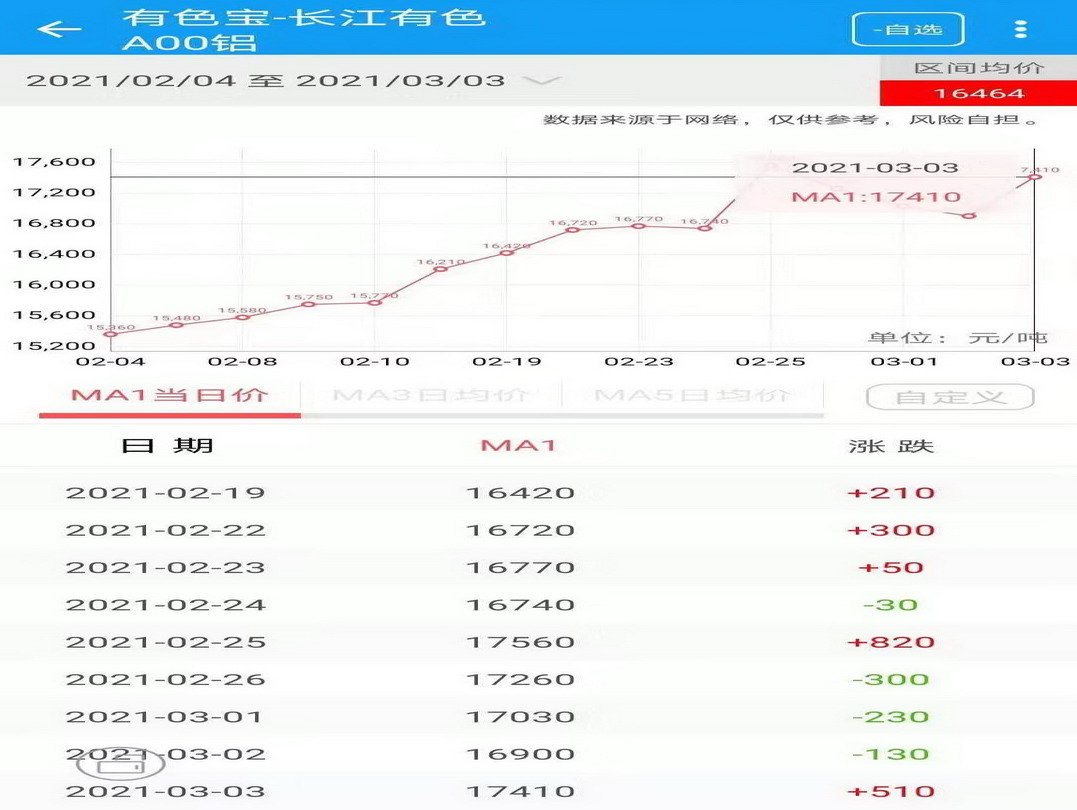The height and width of the screenshot is (810, 1077).
Task: Tap the floating card icon at bottom left
Action: (x=121, y=766)
